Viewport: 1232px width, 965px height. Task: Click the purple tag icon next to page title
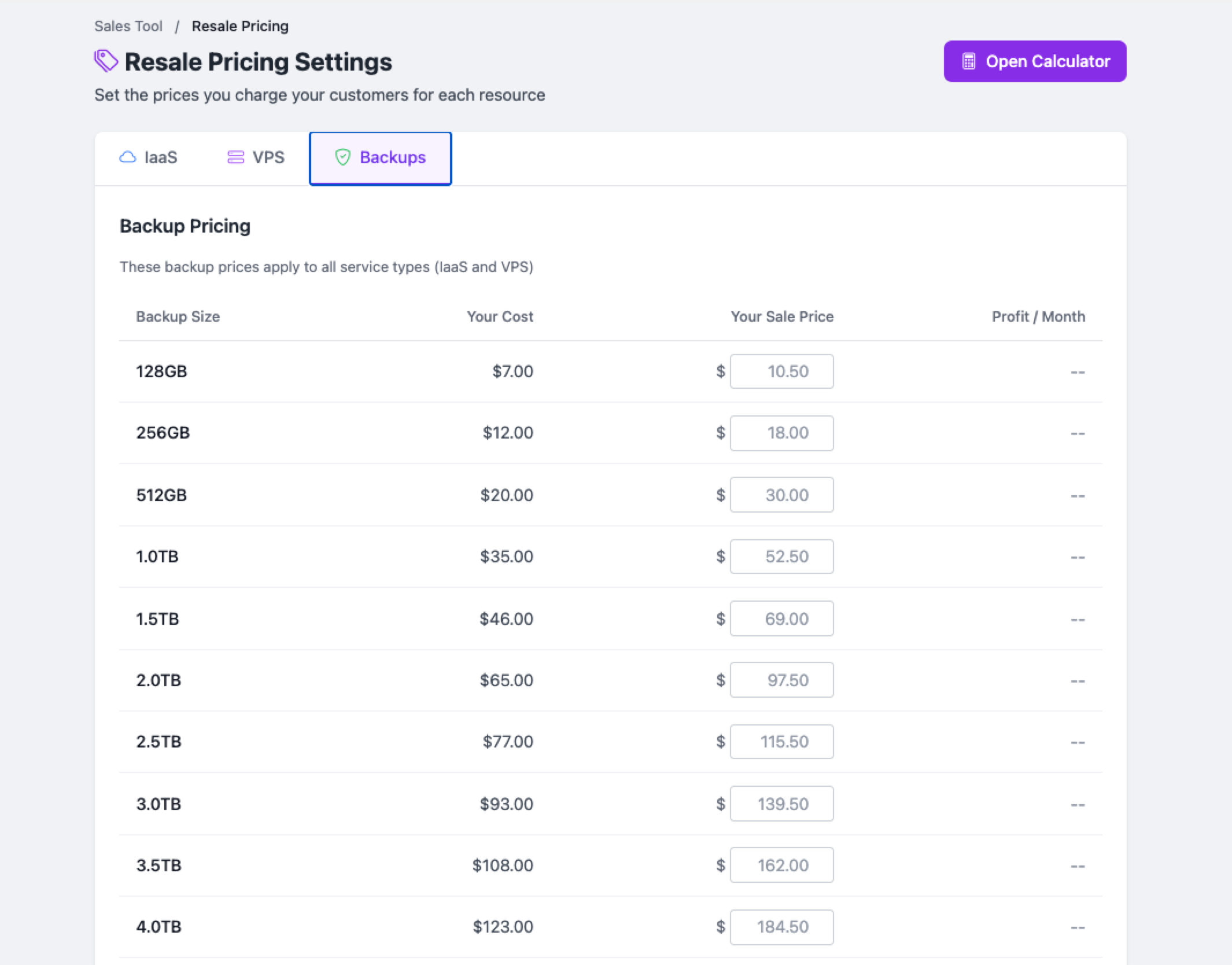105,60
